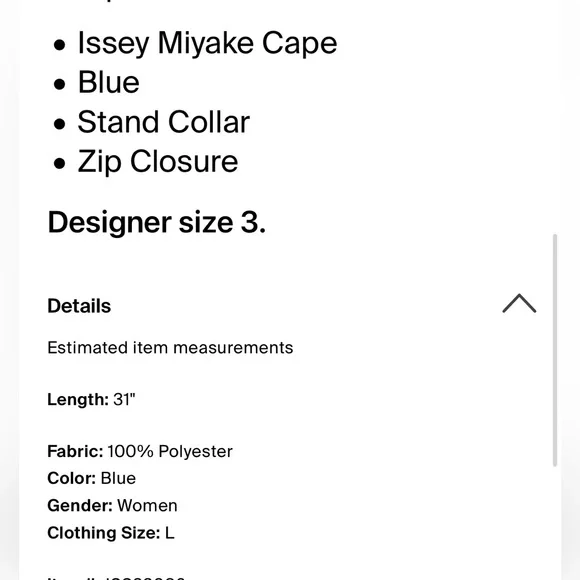Click the bold Length label
This screenshot has width=580, height=580.
pos(78,399)
